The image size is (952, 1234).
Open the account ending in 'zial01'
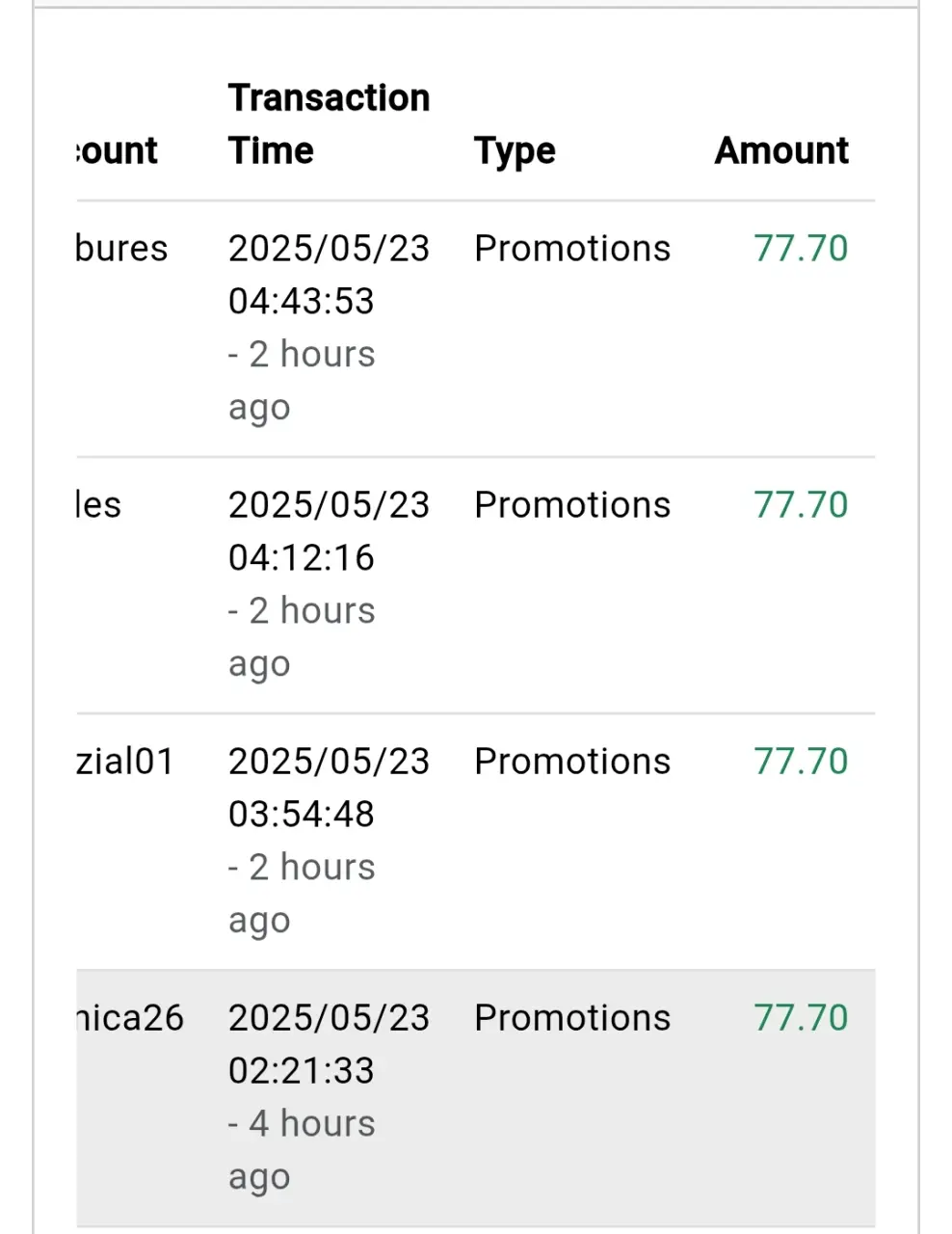tap(125, 762)
